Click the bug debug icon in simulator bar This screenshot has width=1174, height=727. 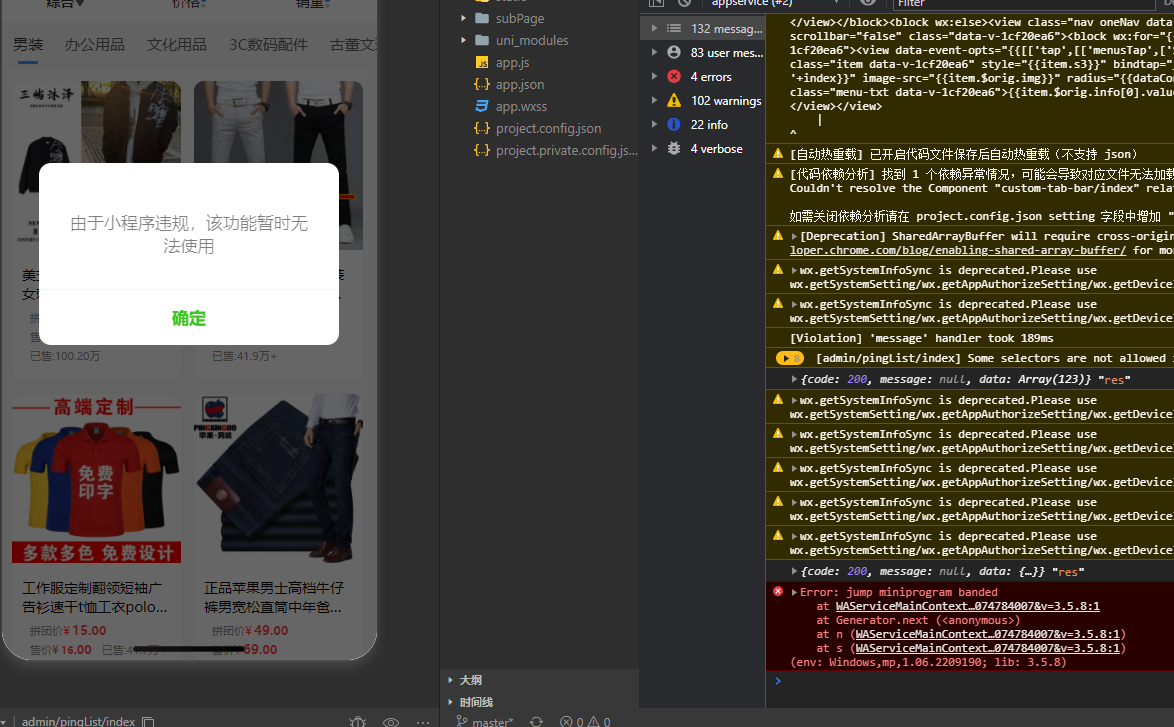tap(358, 722)
